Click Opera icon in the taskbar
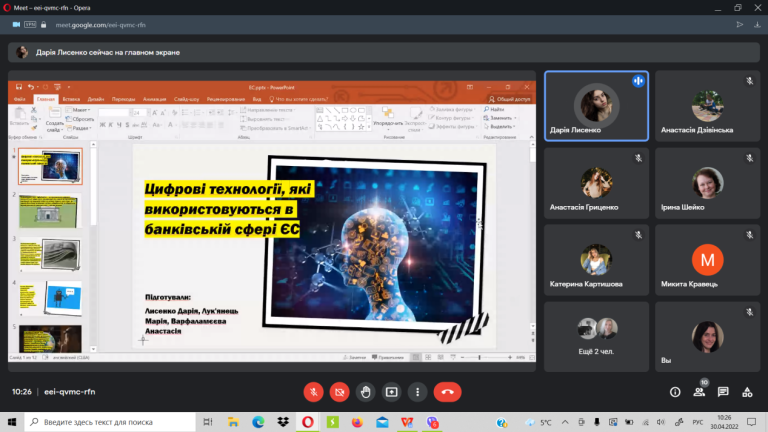The width and height of the screenshot is (768, 432). 308,422
